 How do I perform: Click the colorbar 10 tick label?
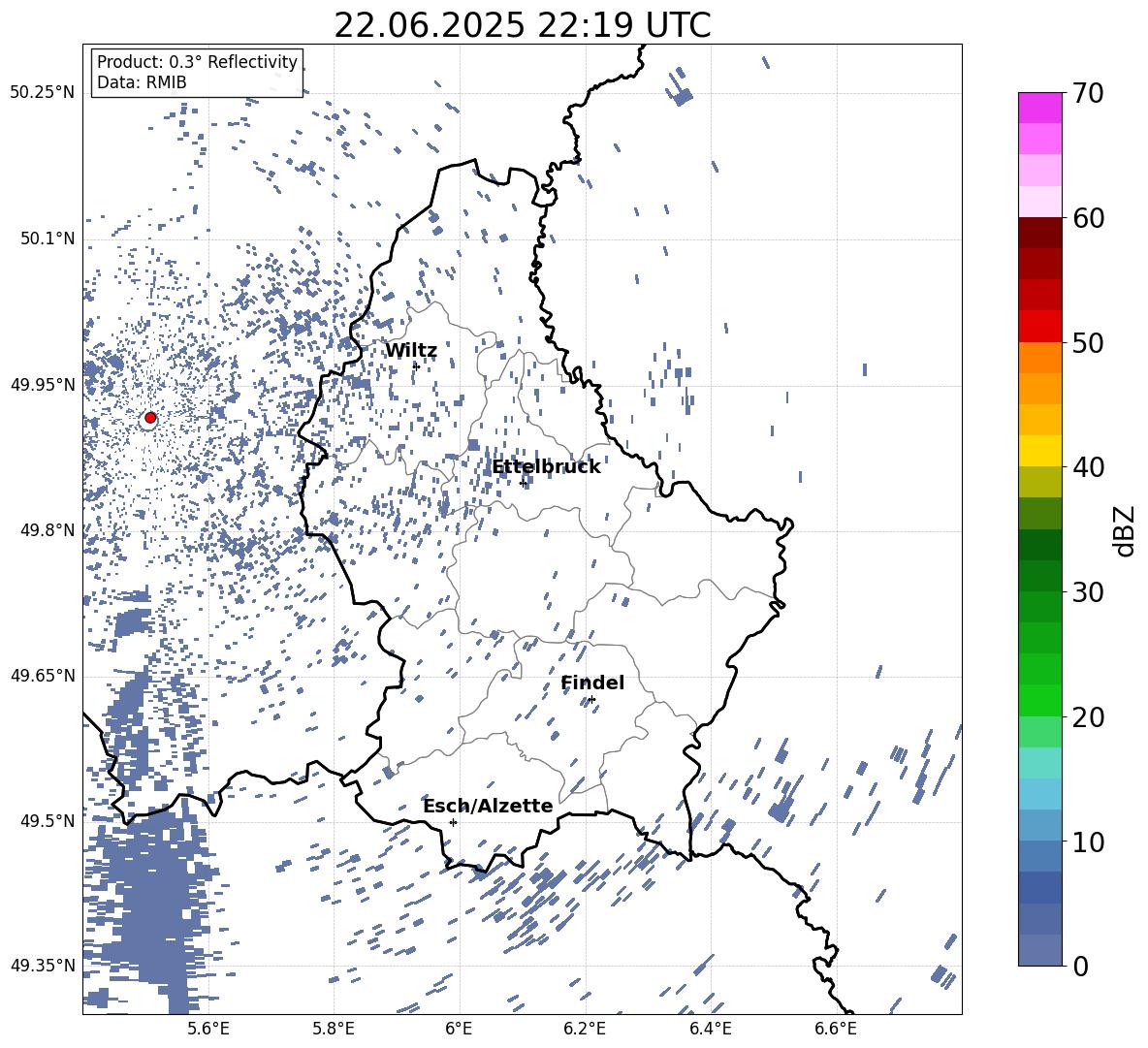(1088, 842)
